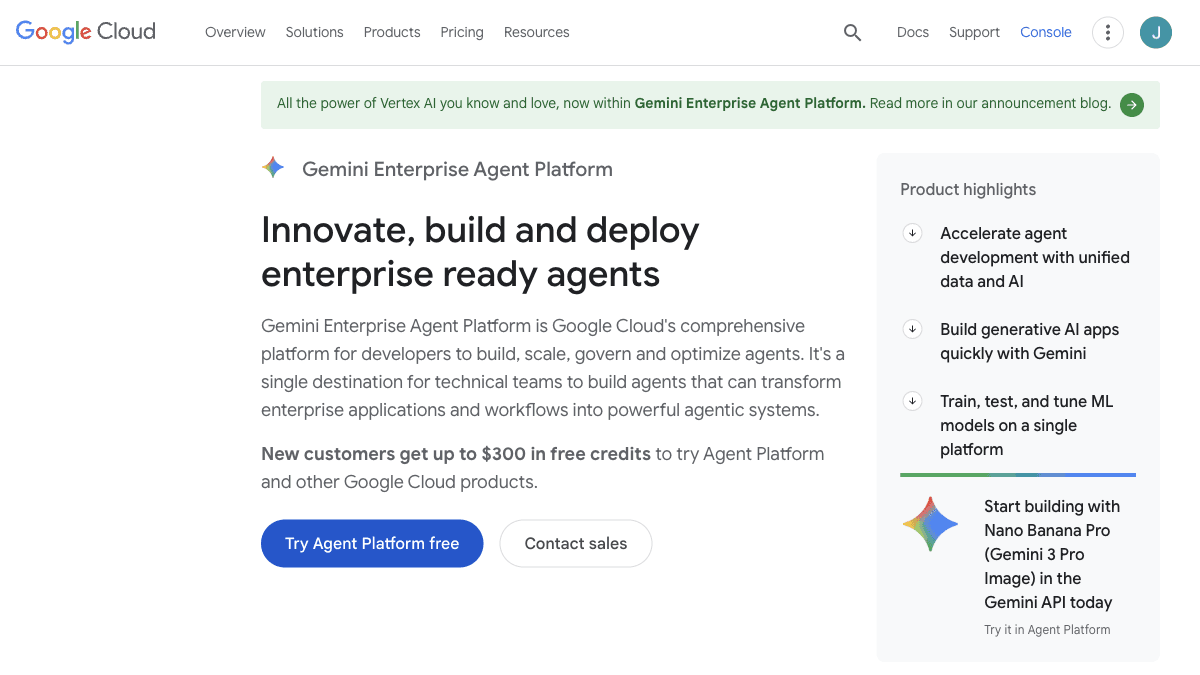Viewport: 1200px width, 675px height.
Task: Go to the Console link
Action: pyautogui.click(x=1046, y=32)
